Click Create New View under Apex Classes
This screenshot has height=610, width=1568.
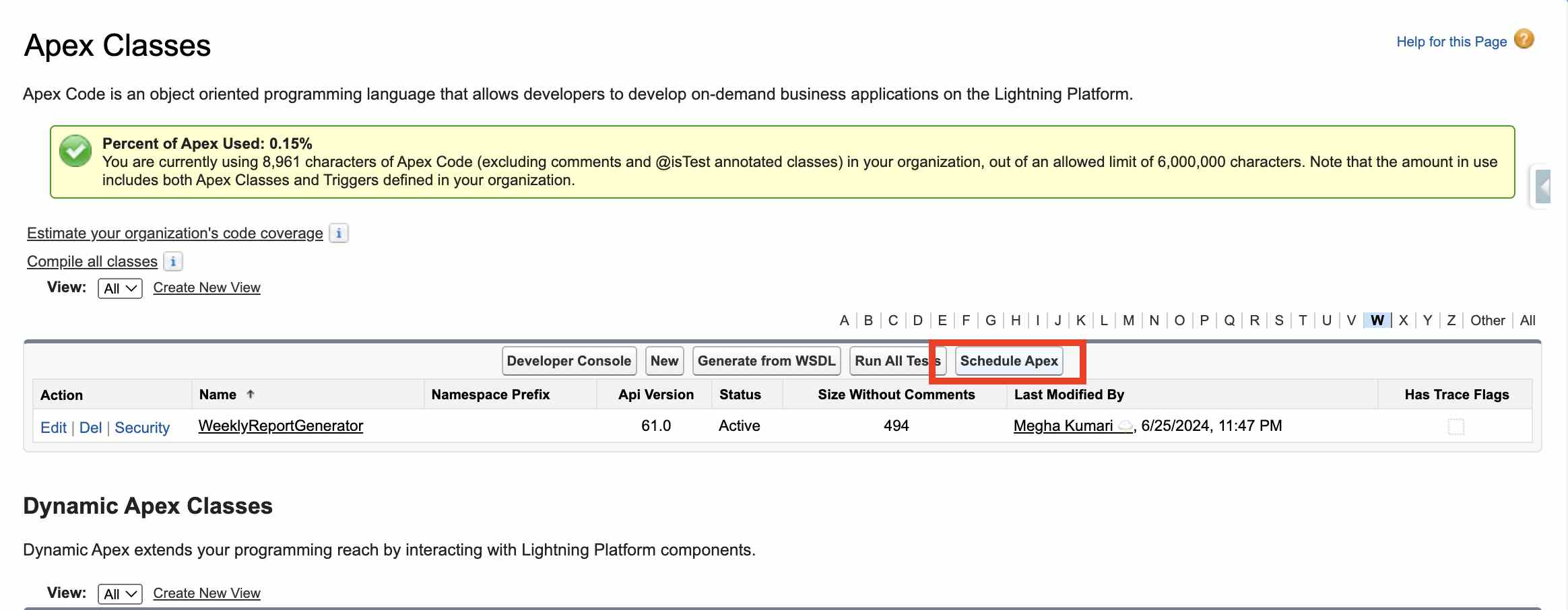[x=207, y=287]
